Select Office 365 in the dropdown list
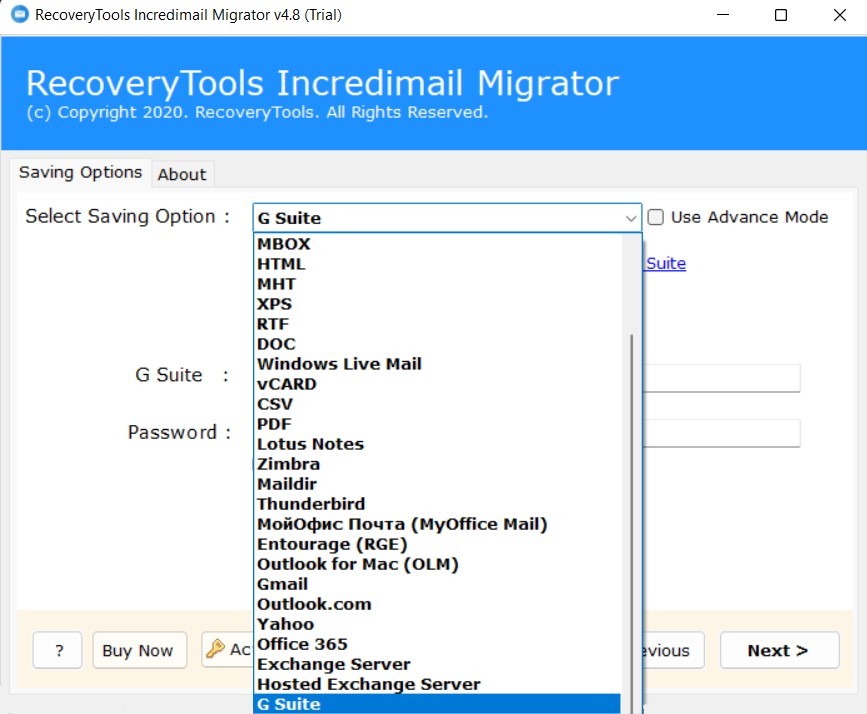Screen dimensions: 867x714 tap(302, 644)
